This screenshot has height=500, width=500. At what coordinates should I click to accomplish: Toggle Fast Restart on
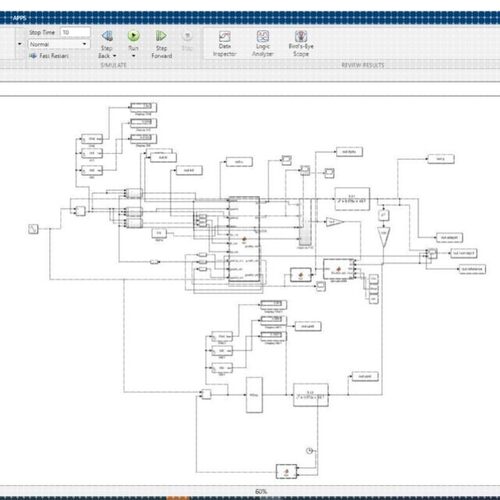click(x=49, y=56)
